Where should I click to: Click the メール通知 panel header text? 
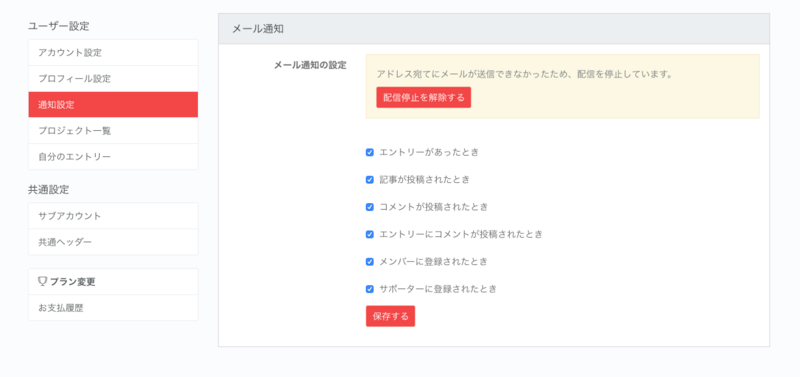click(258, 29)
